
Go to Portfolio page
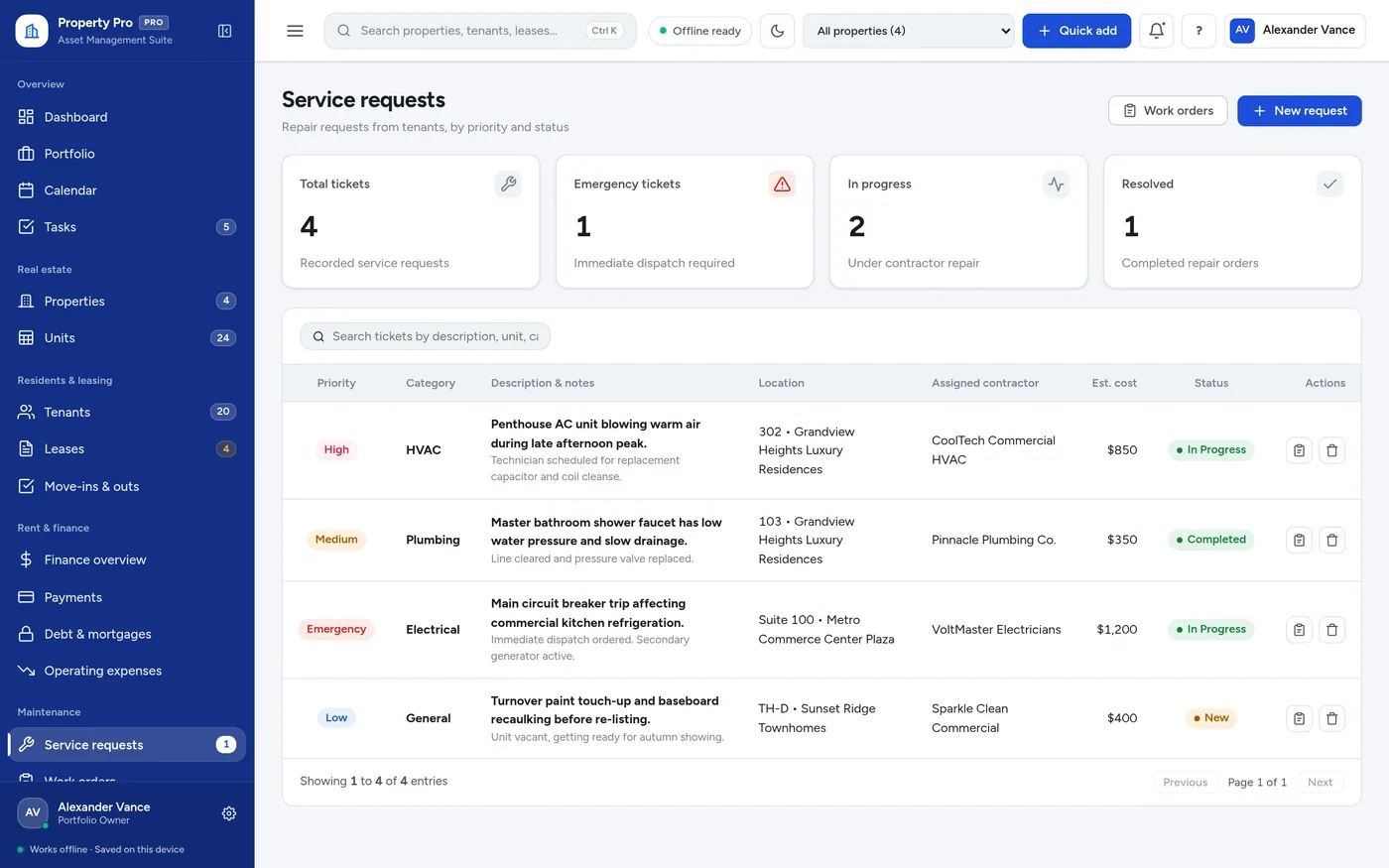pyautogui.click(x=127, y=154)
